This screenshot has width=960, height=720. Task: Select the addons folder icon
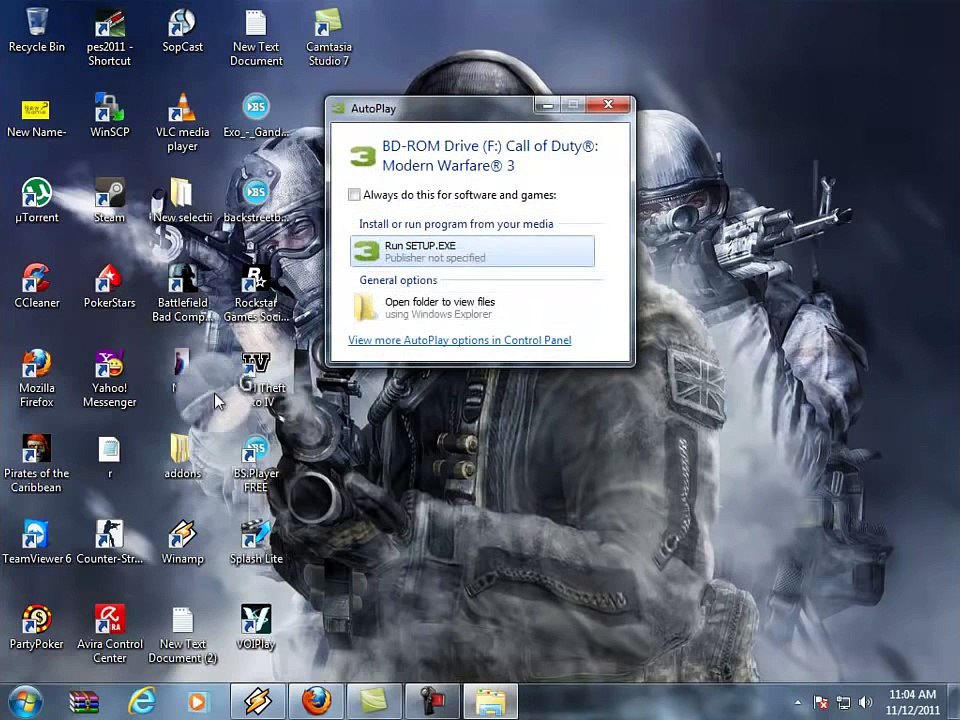tap(182, 456)
